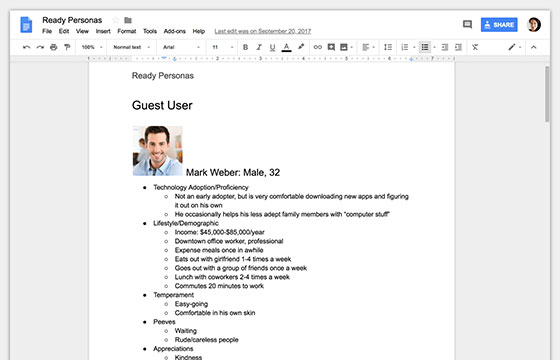Image resolution: width=560 pixels, height=360 pixels.
Task: Click the Income: $45,000-$85,000/year line
Action: pos(219,232)
